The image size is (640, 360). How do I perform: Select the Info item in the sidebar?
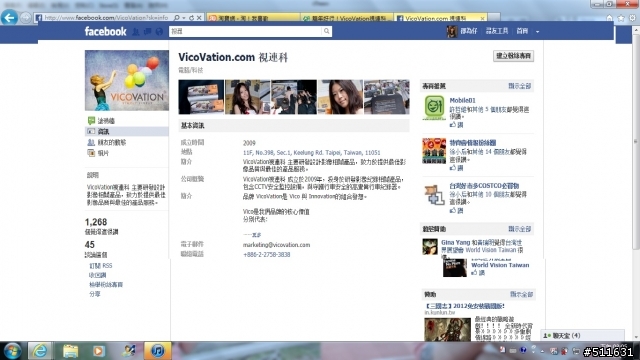point(127,131)
